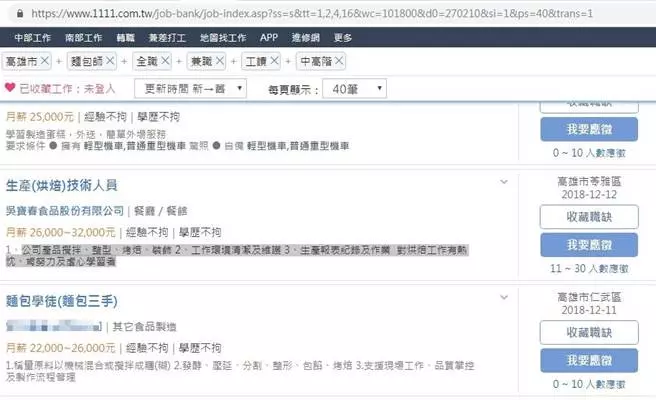This screenshot has height=400, width=656.
Task: Remove the 高雄市 filter tag
Action: click(x=45, y=61)
